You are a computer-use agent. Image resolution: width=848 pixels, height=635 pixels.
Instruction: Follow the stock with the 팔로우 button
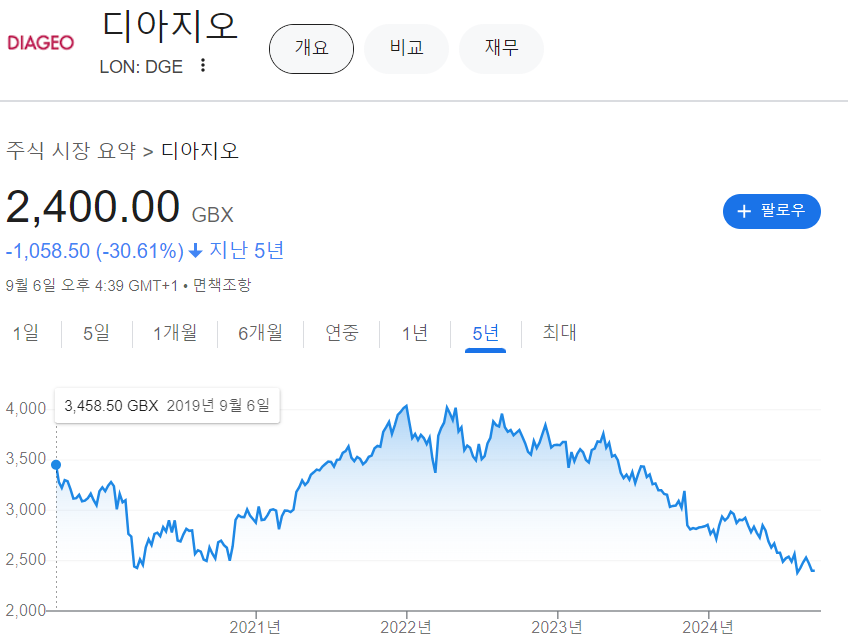pos(772,211)
